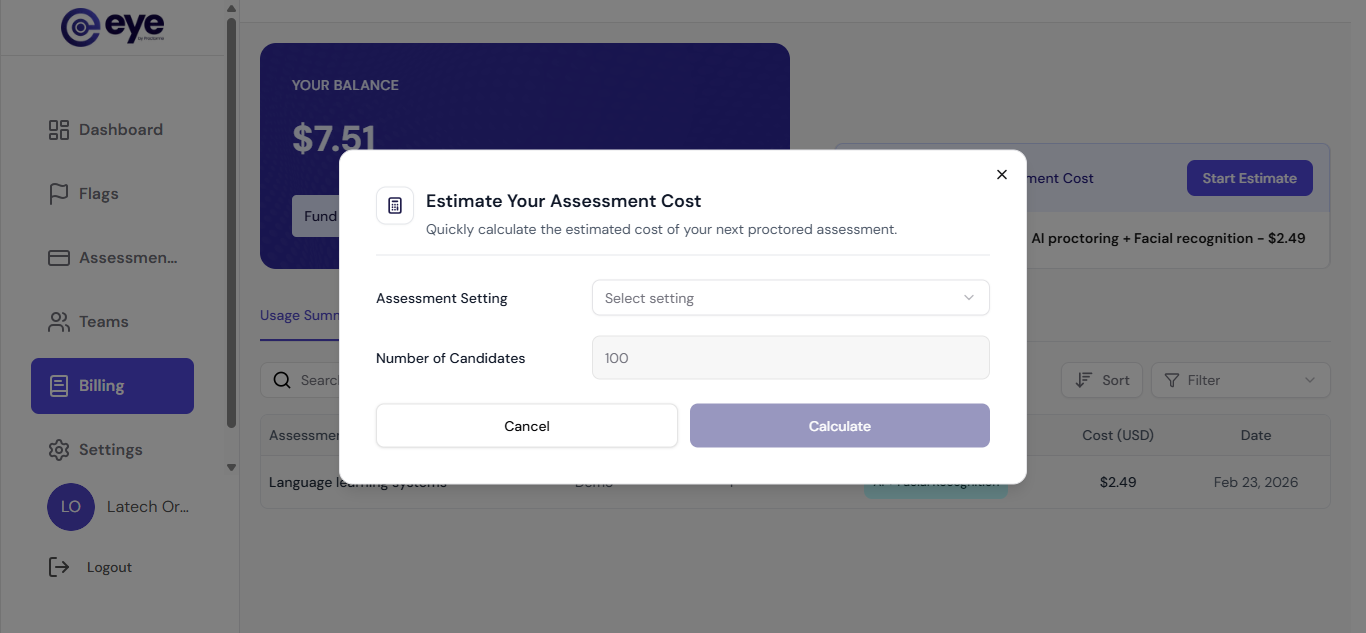This screenshot has height=633, width=1366.
Task: Click the search magnifier icon
Action: [282, 380]
